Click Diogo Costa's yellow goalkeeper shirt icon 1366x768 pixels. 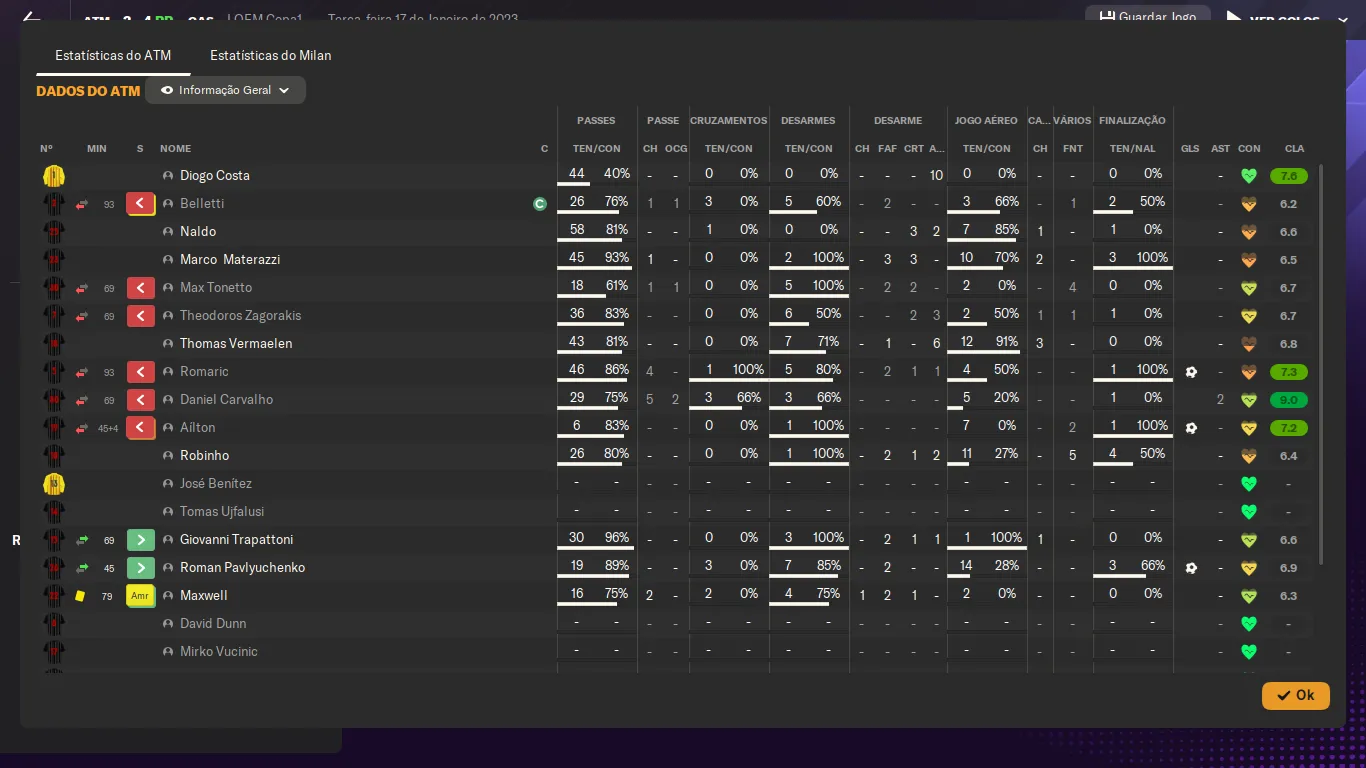[53, 176]
